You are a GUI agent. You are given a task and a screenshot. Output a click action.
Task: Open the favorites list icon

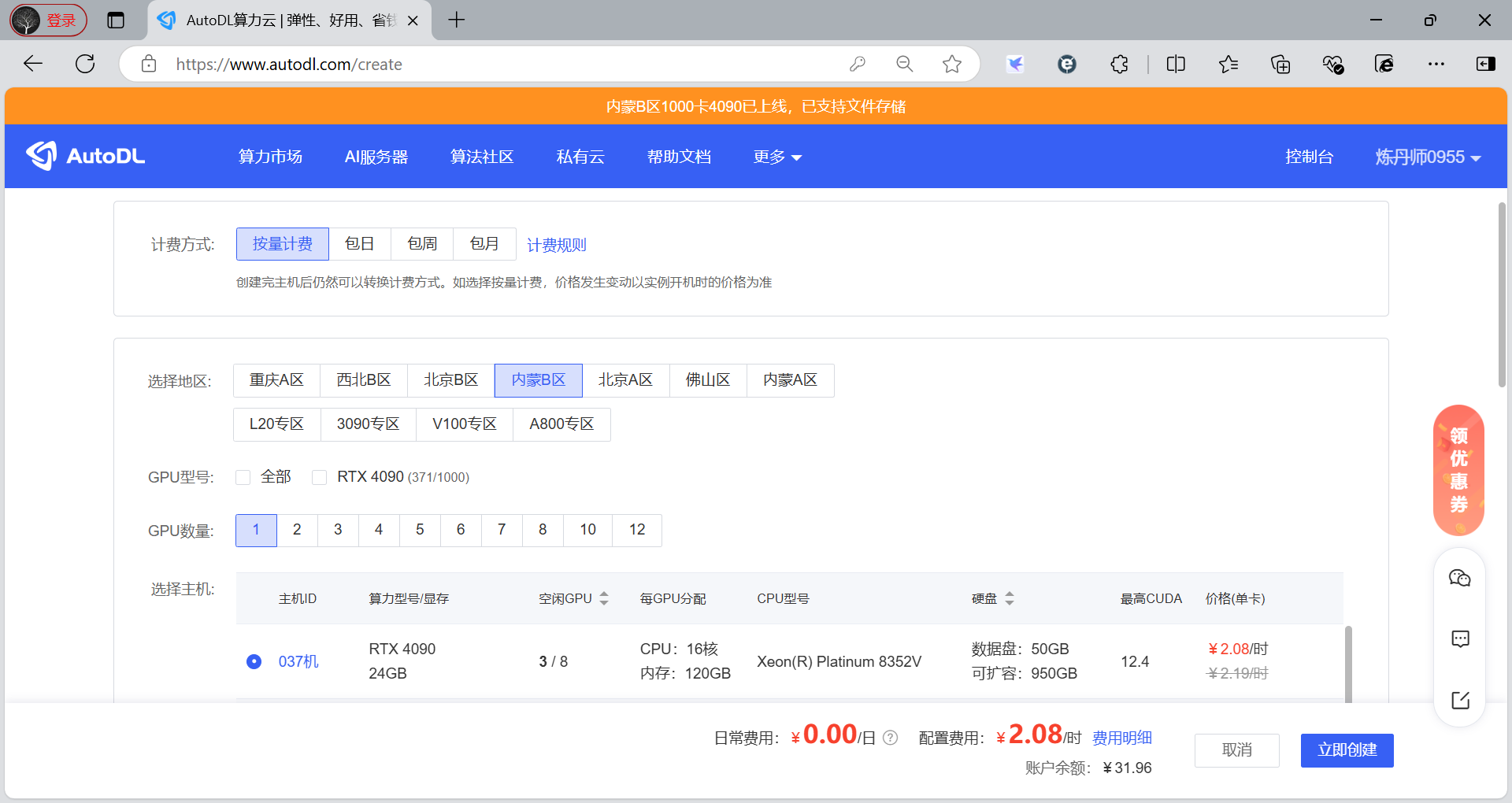coord(1228,64)
